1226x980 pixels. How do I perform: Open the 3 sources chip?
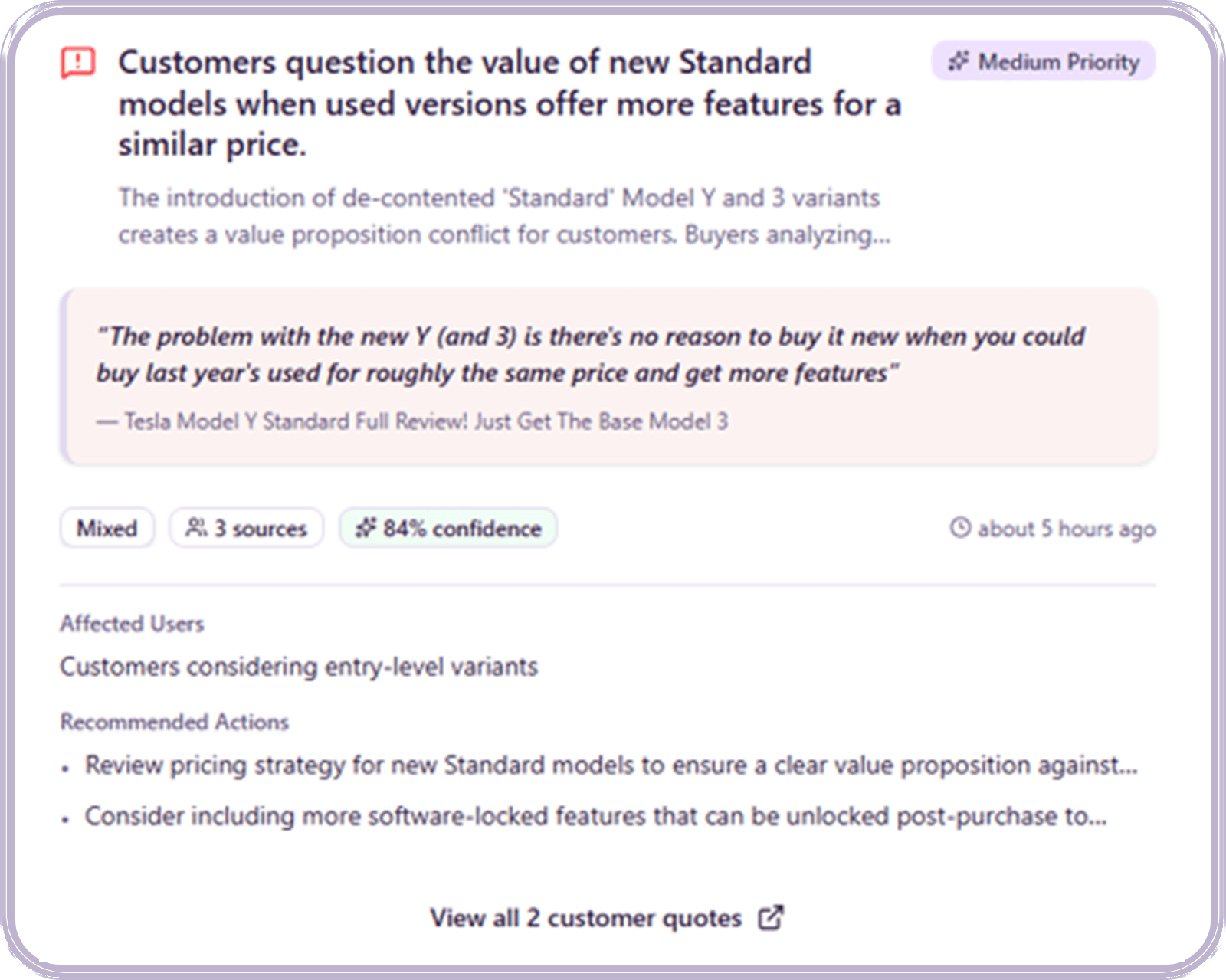[x=246, y=528]
